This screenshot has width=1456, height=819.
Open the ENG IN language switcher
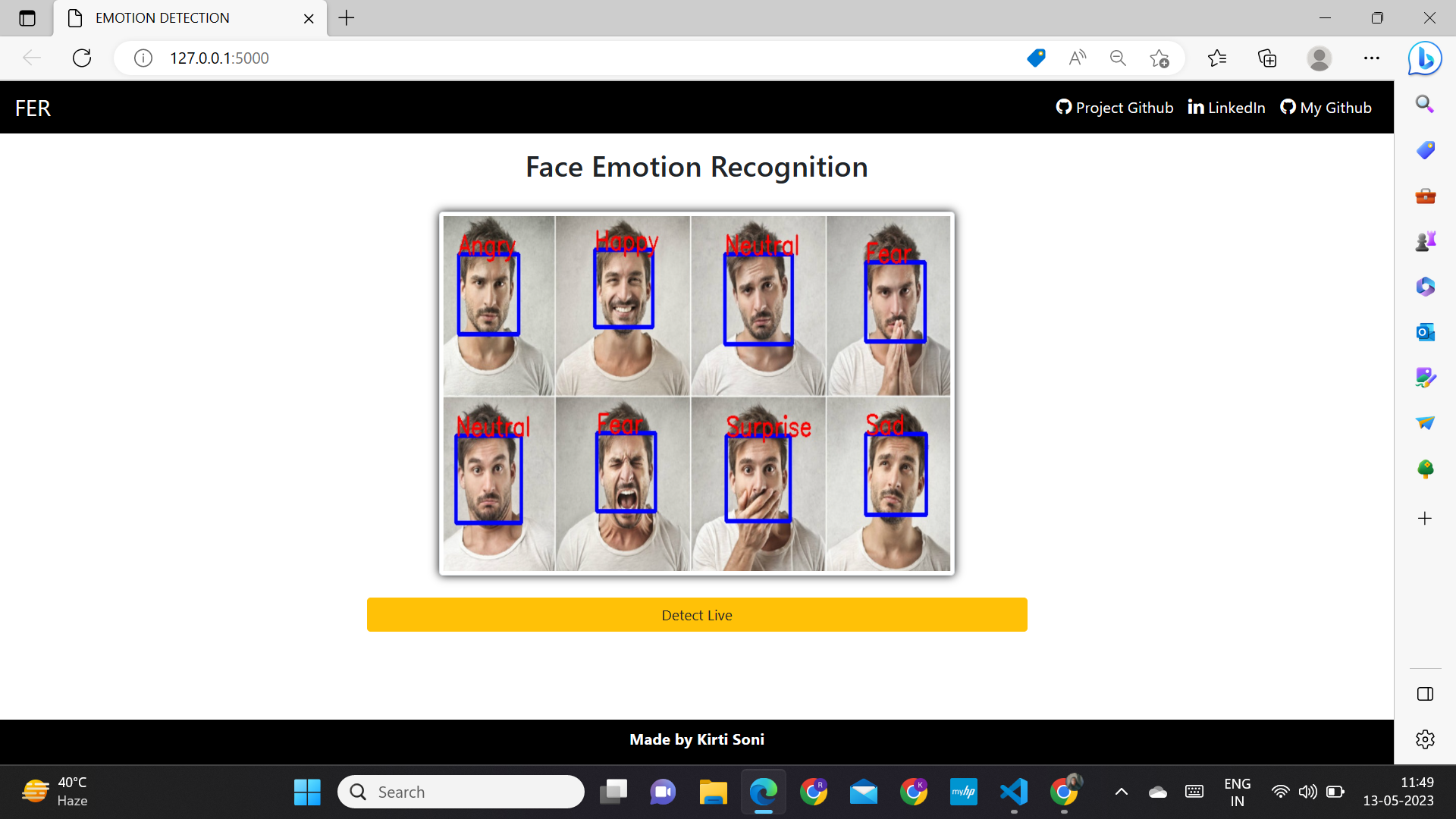coord(1237,791)
